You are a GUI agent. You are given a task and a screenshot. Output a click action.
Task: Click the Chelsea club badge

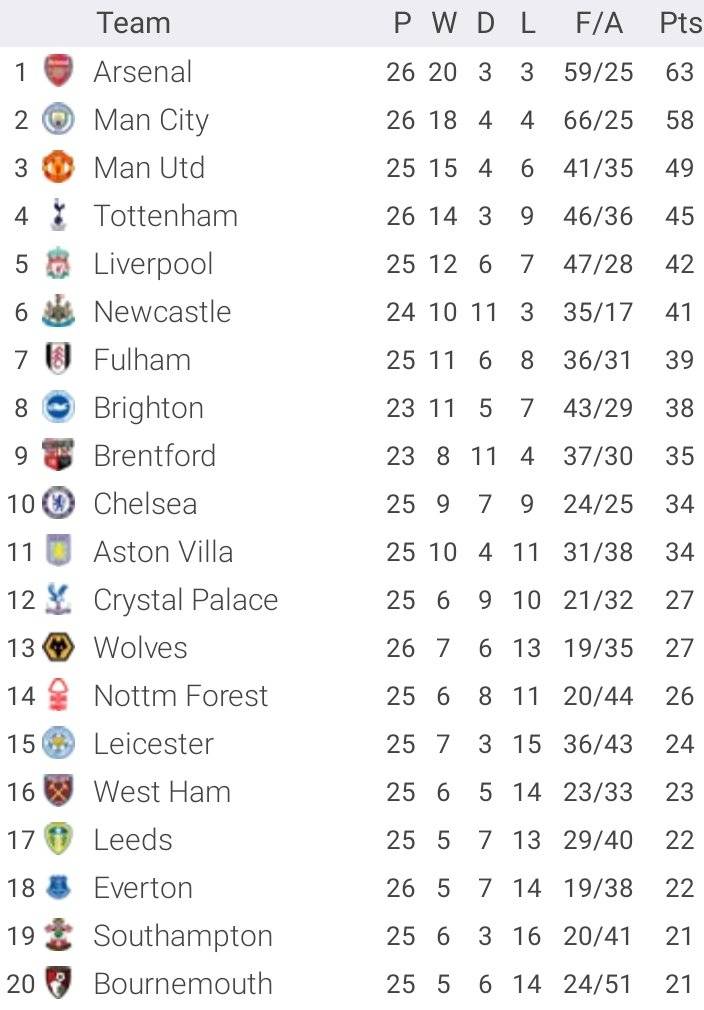coord(58,504)
